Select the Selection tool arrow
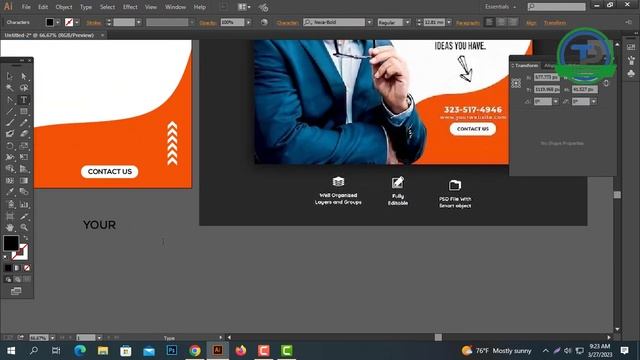The image size is (640, 360). (x=10, y=76)
